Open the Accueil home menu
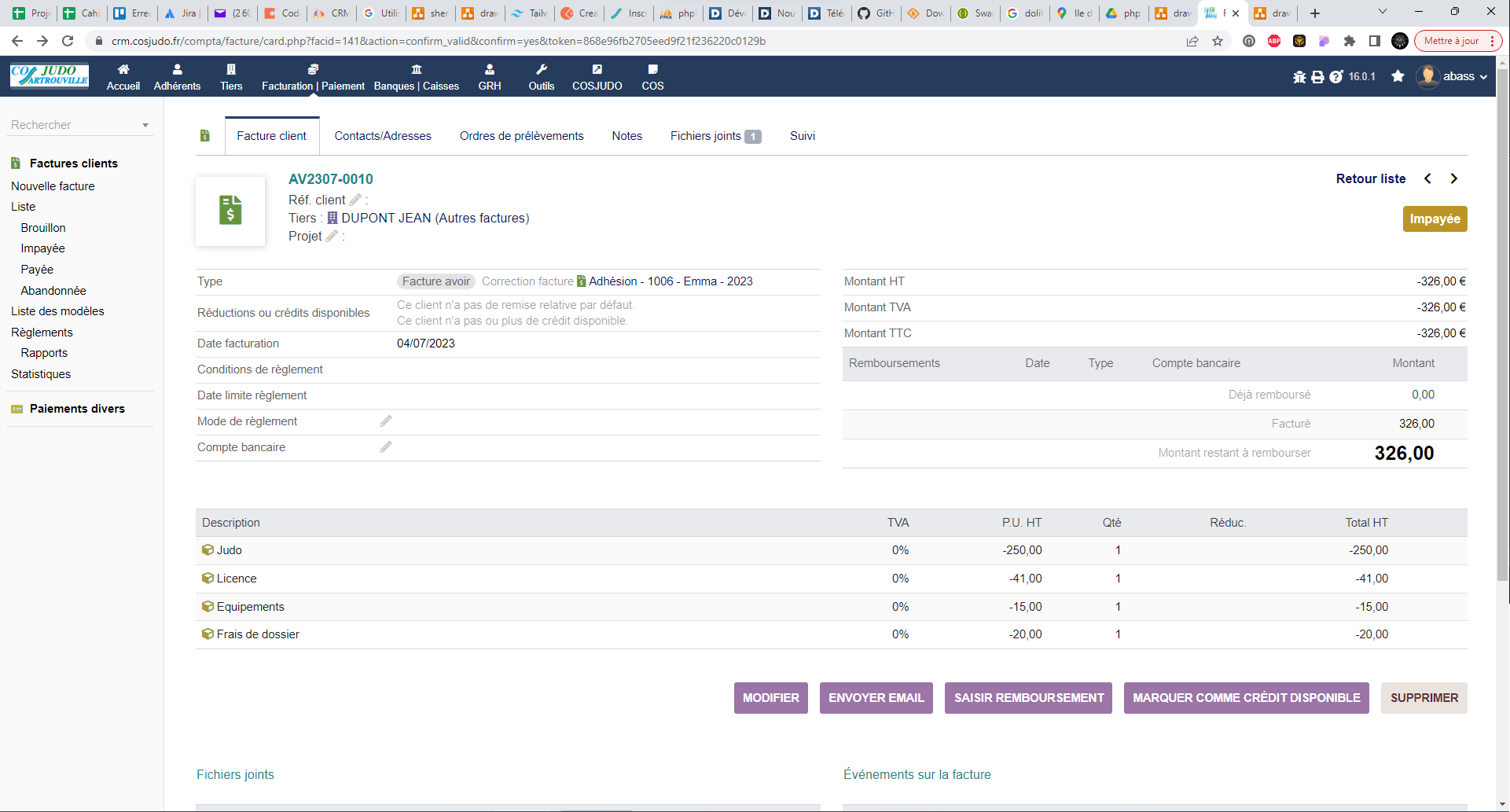Viewport: 1510px width, 812px height. (123, 77)
